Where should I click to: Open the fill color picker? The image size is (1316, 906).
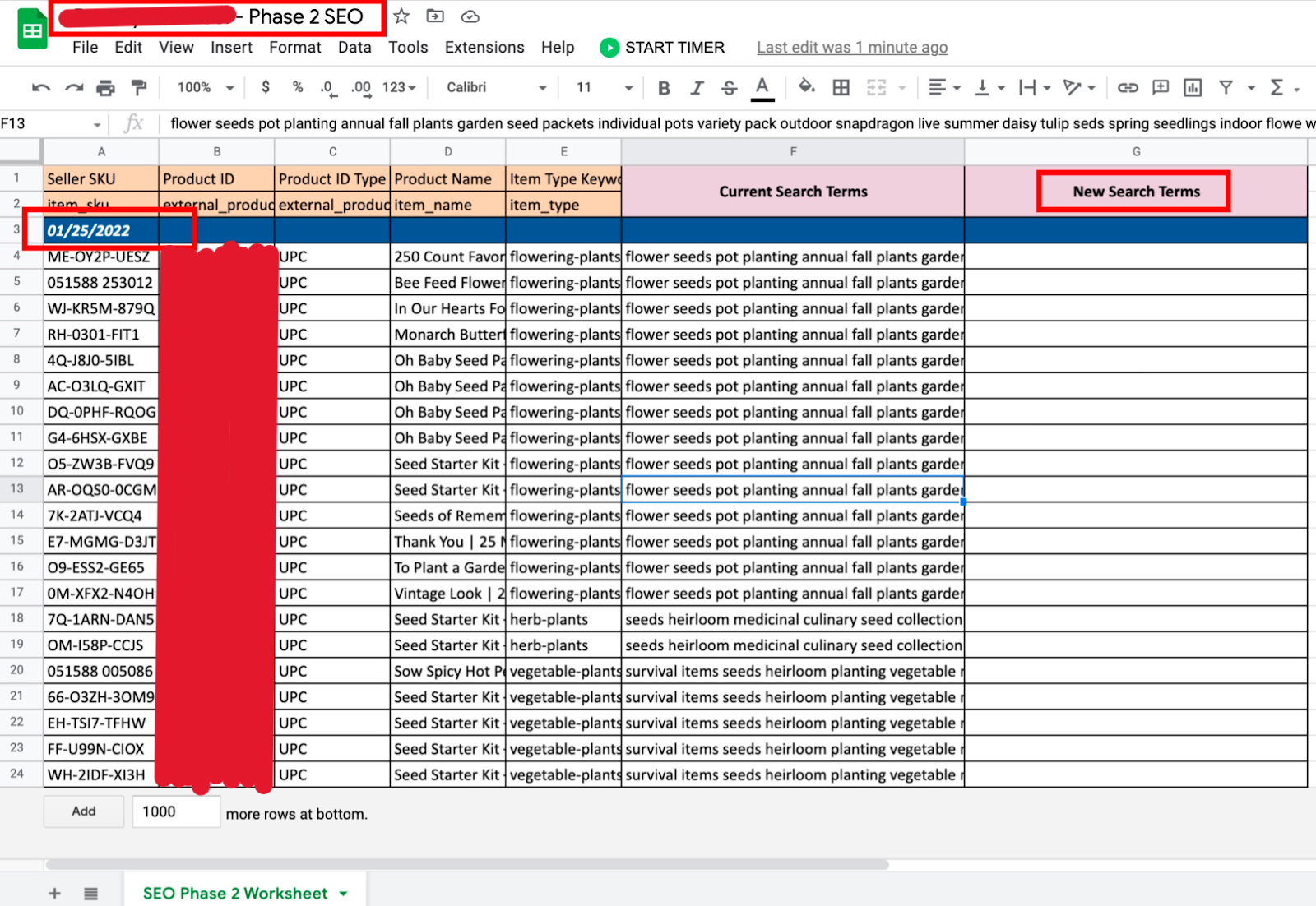tap(807, 87)
